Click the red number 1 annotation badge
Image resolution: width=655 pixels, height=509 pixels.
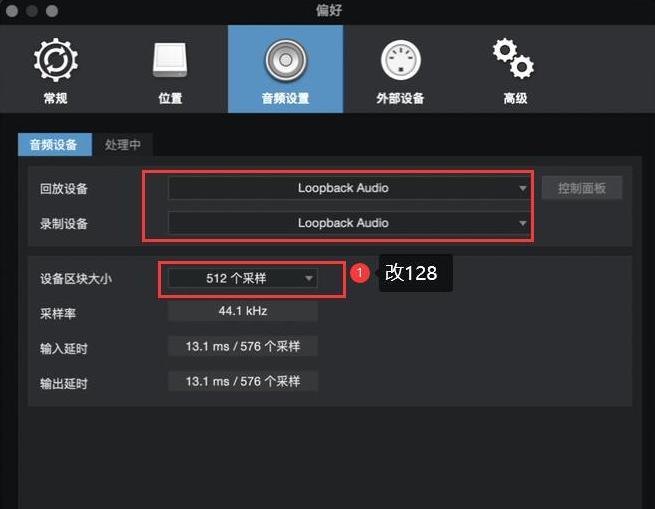click(360, 273)
